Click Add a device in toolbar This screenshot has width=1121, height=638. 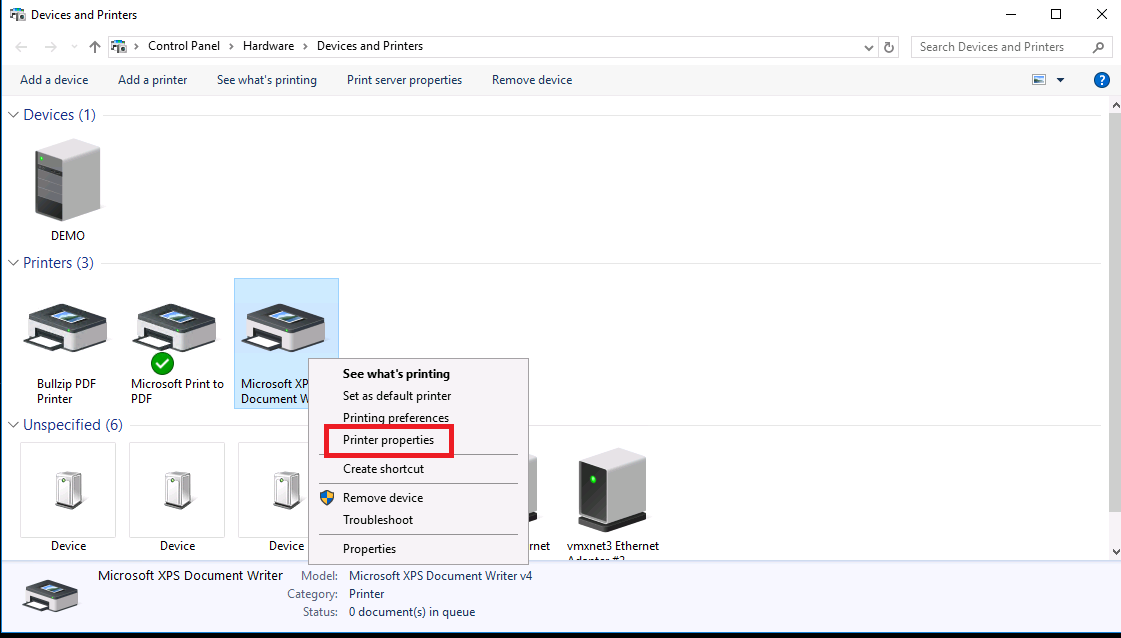54,80
